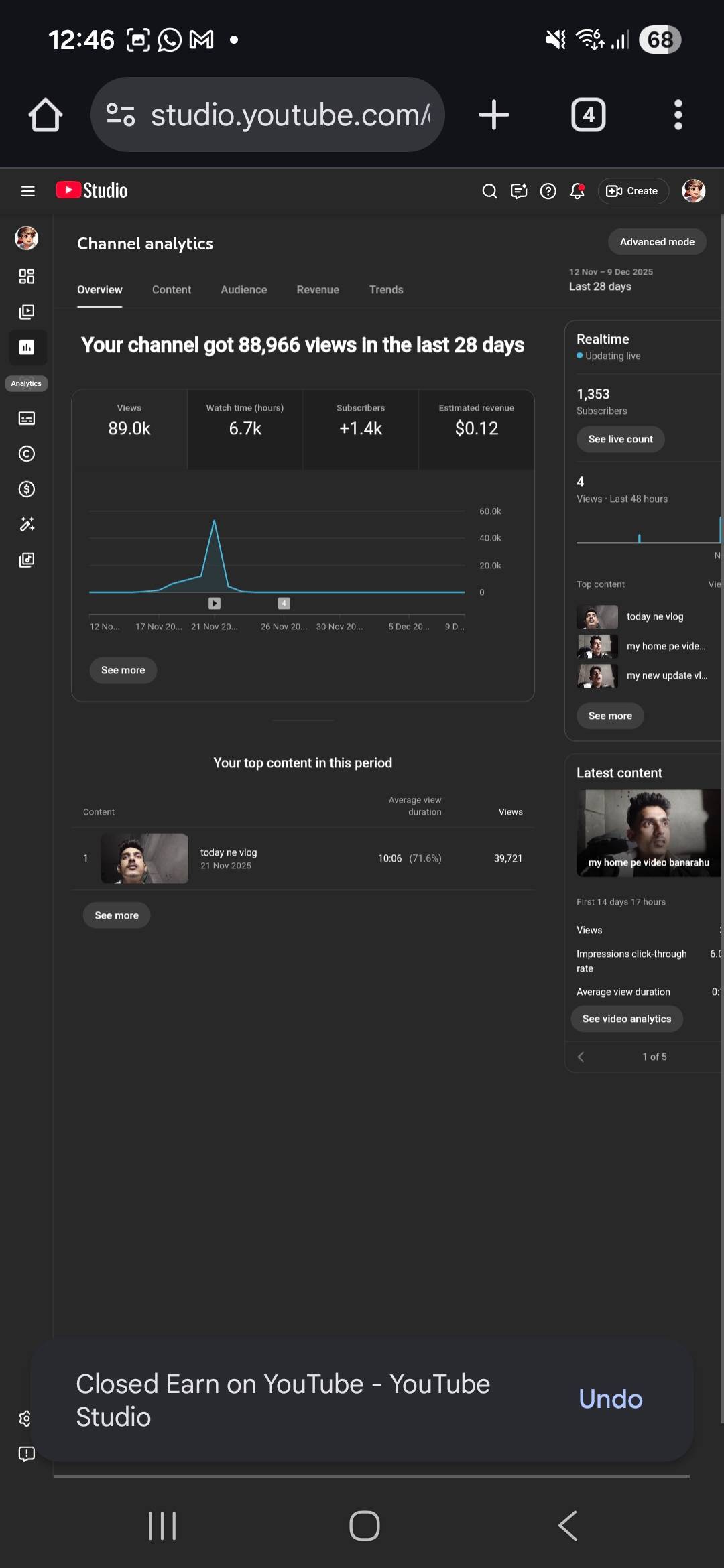Open the notifications bell icon

point(577,191)
